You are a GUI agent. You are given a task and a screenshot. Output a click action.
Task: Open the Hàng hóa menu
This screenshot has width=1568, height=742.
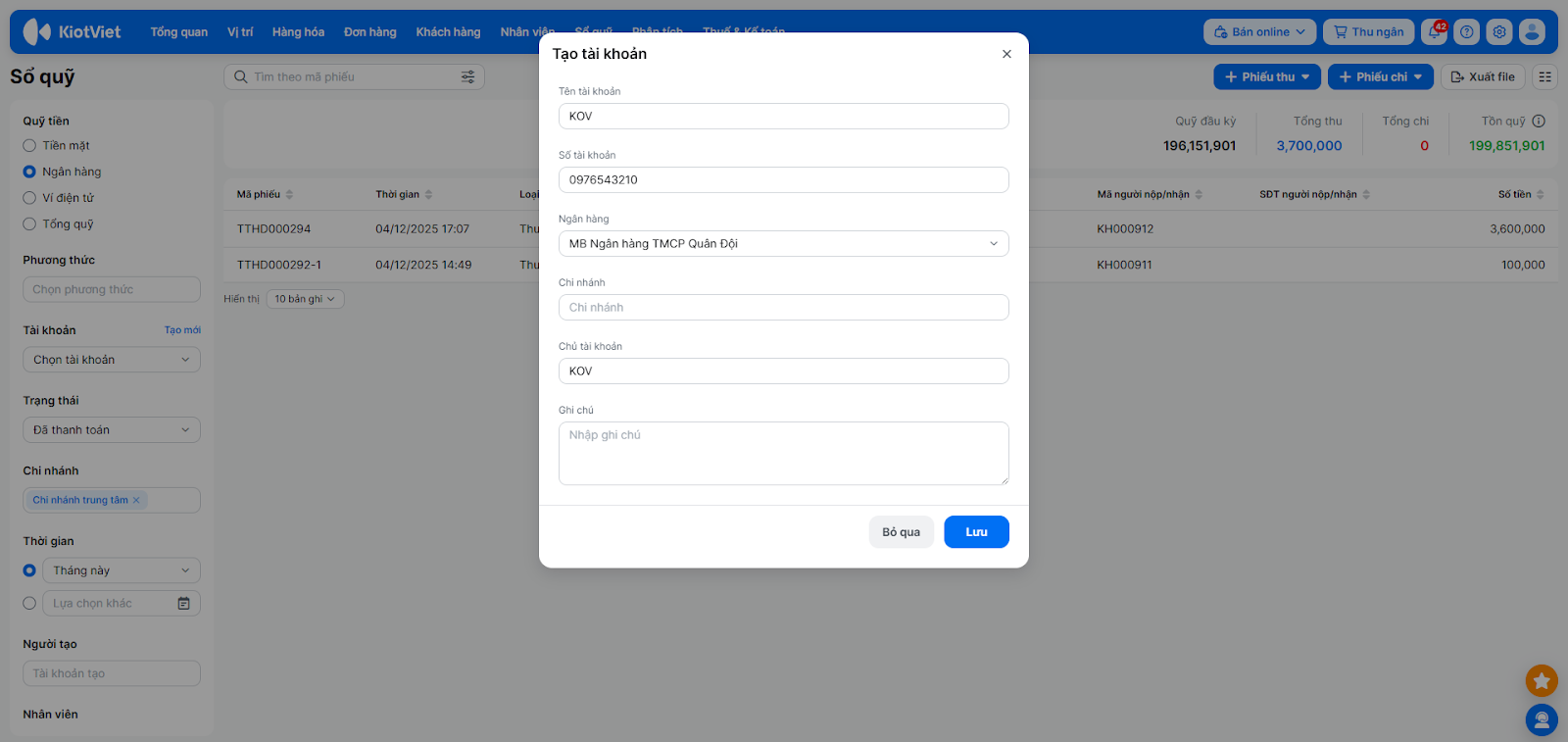tap(299, 32)
